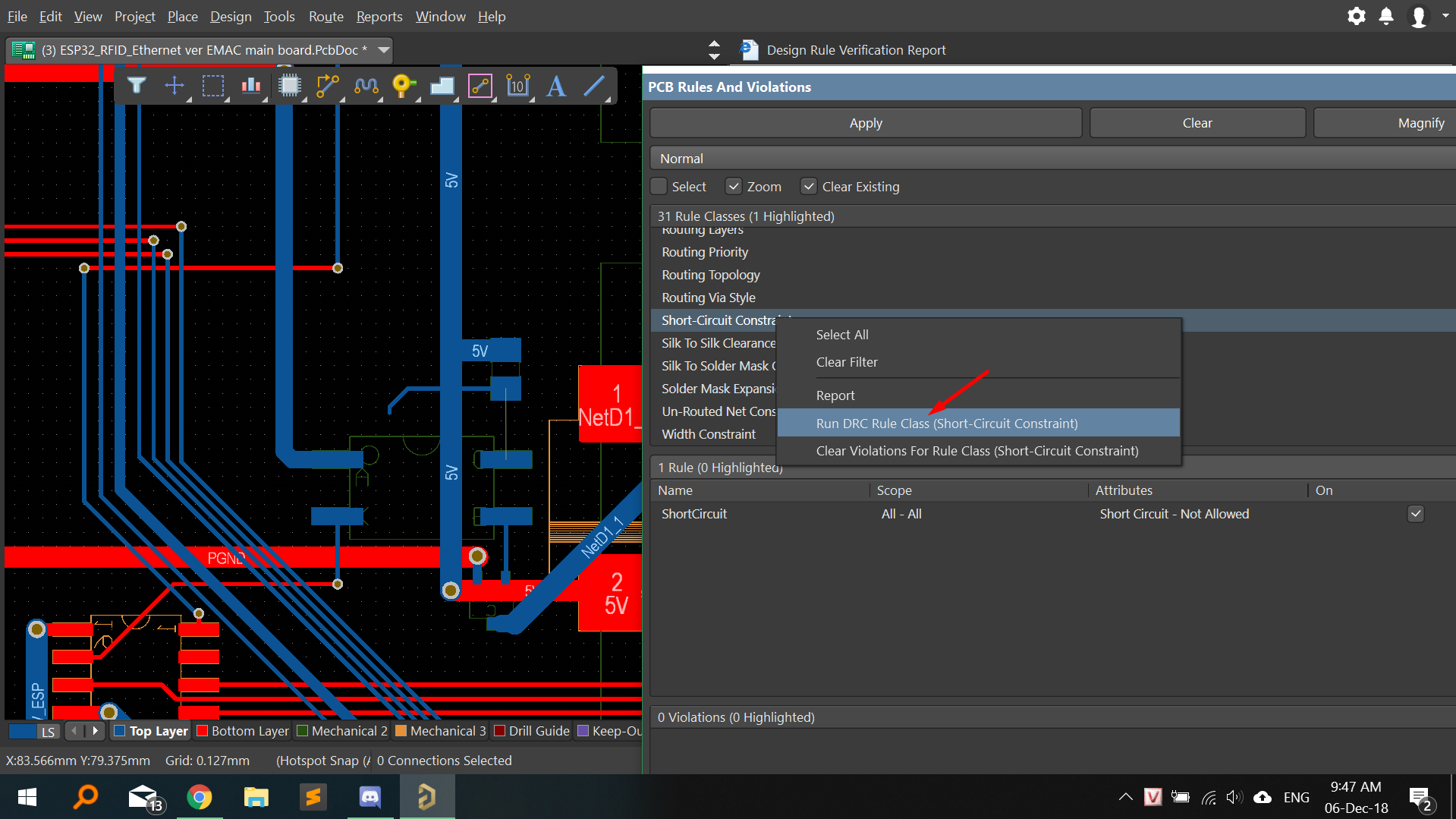Viewport: 1456px width, 819px height.
Task: Click the place keepout tool icon
Action: point(480,86)
